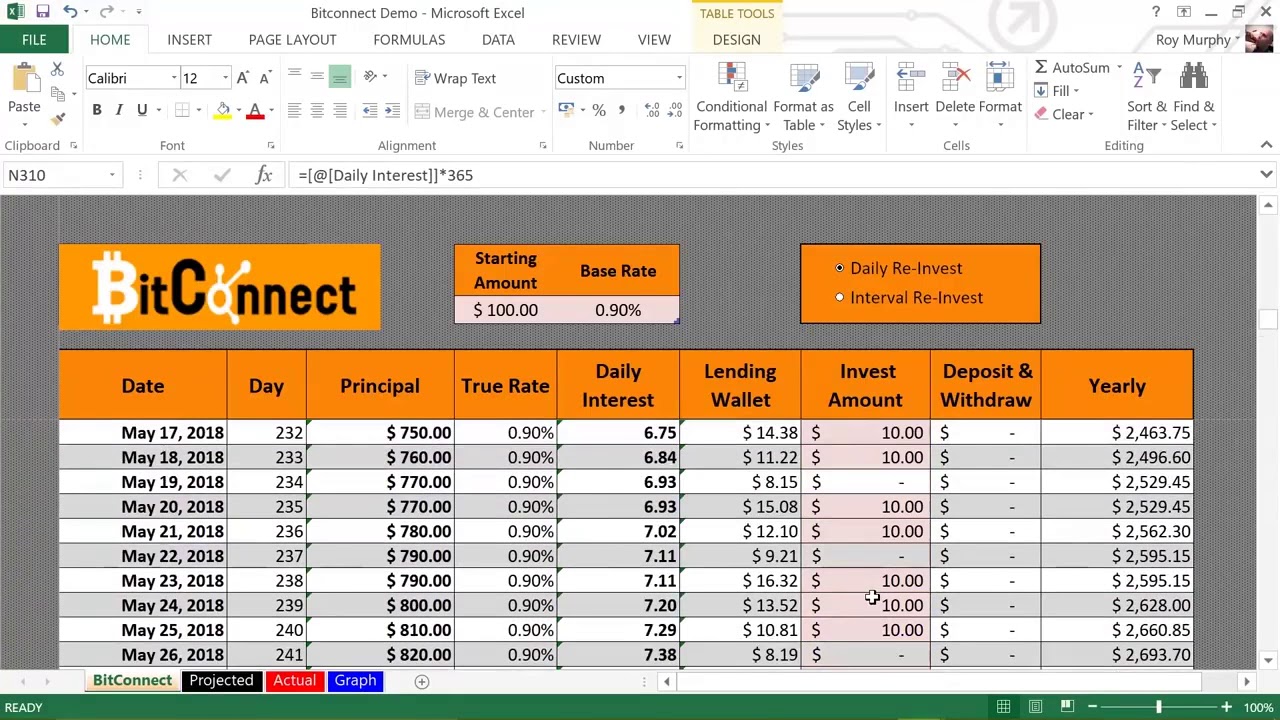
Task: Open the FILE tab
Action: tap(34, 39)
